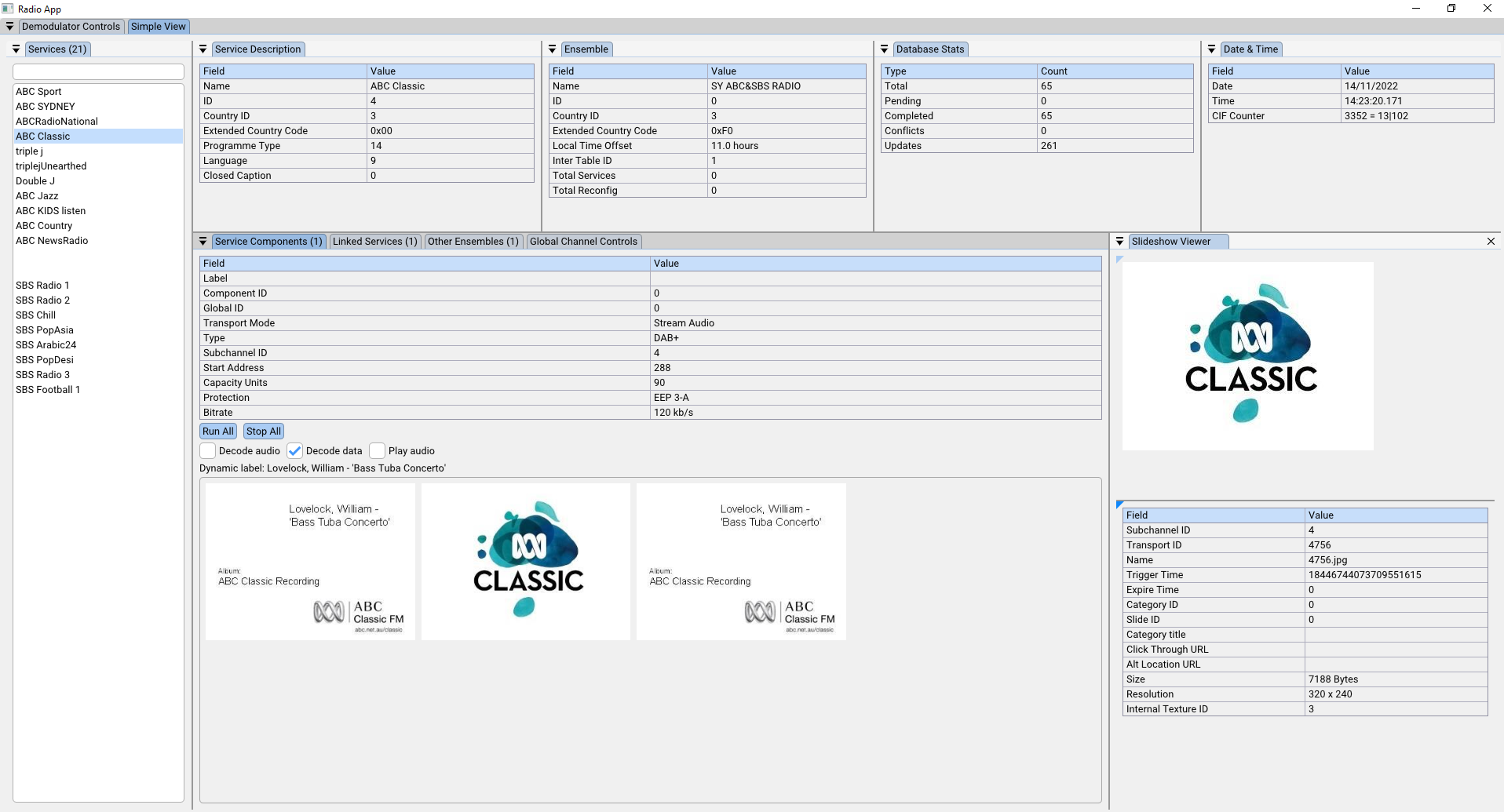
Task: Select SBS Radio 2 service
Action: pyautogui.click(x=98, y=300)
